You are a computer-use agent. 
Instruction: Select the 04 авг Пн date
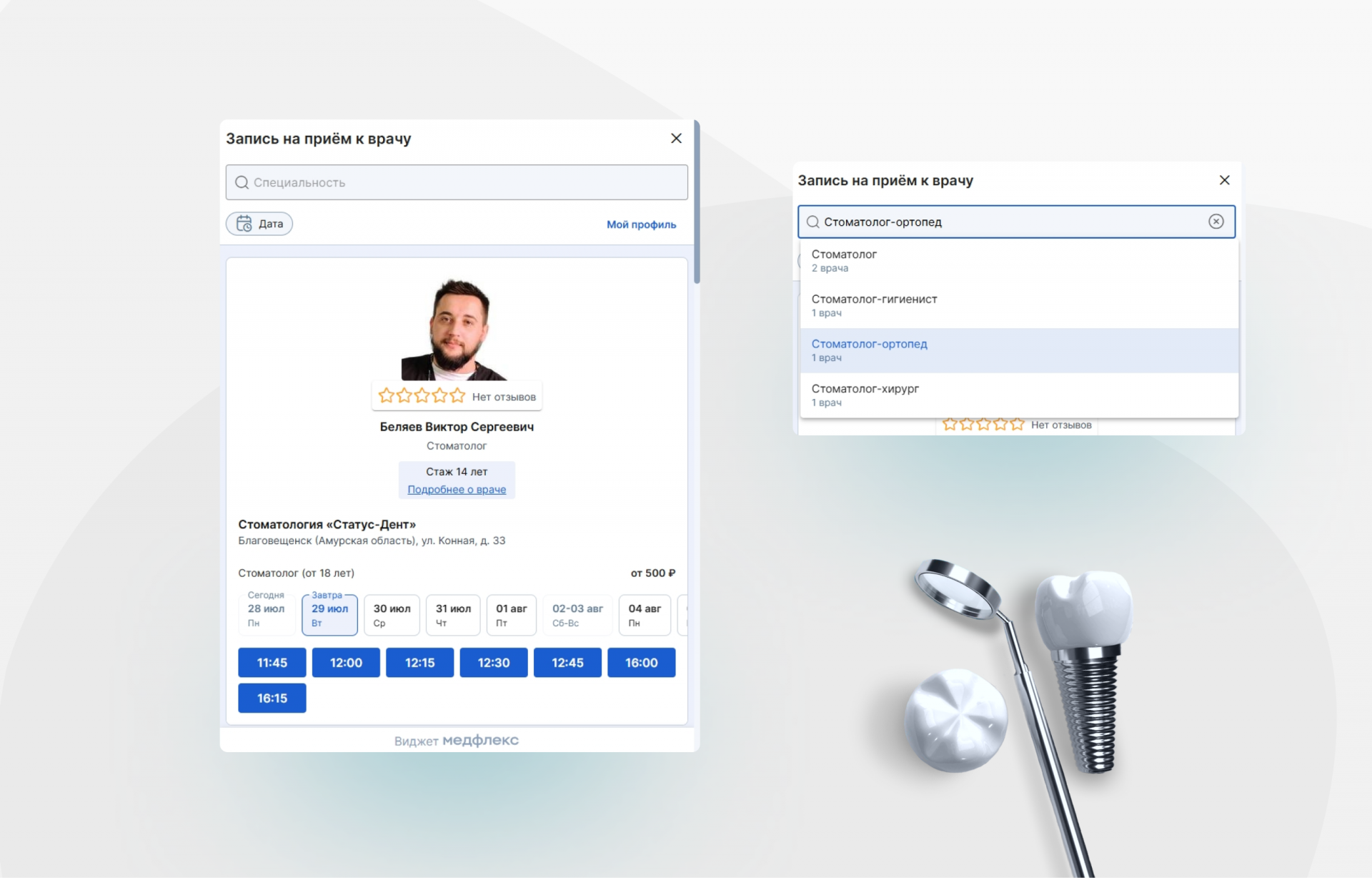(x=645, y=615)
